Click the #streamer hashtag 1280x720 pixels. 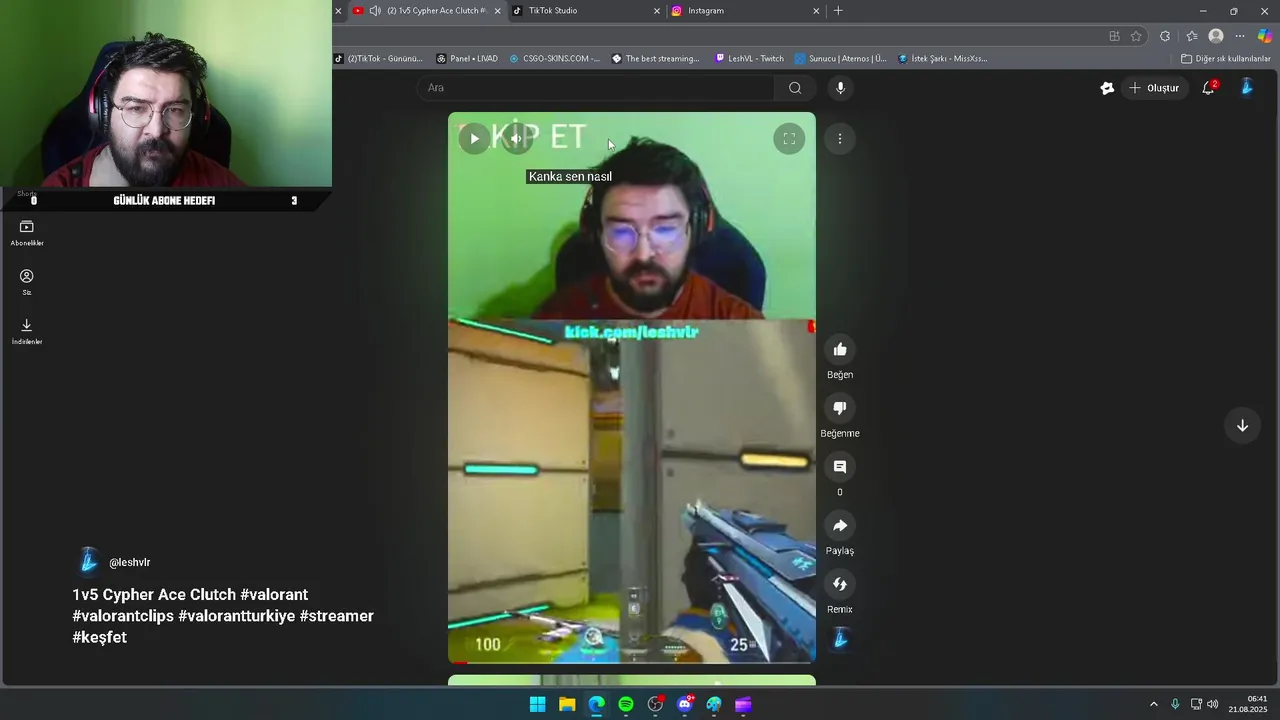tap(337, 616)
